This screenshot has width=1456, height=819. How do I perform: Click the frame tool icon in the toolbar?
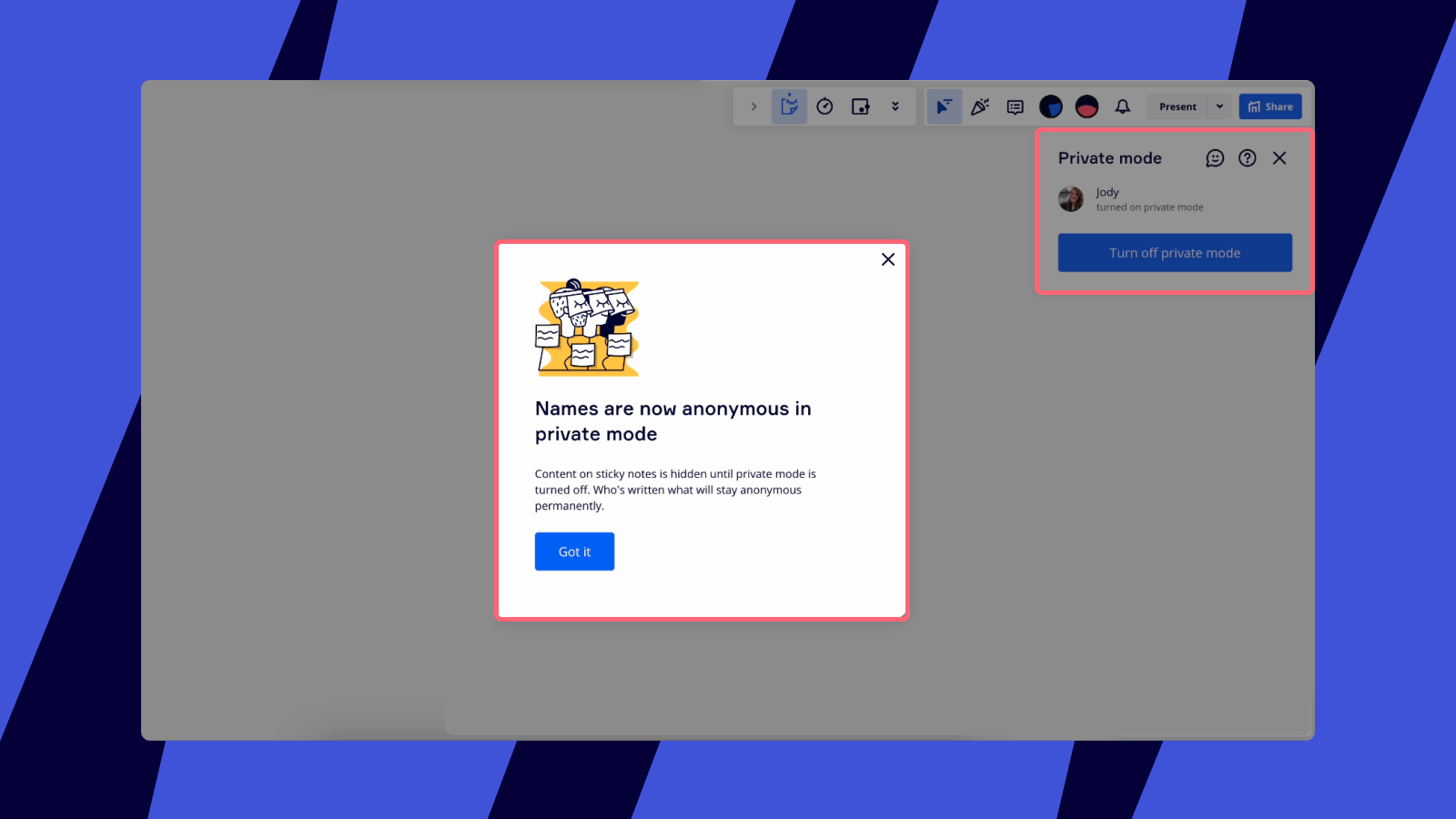860,106
